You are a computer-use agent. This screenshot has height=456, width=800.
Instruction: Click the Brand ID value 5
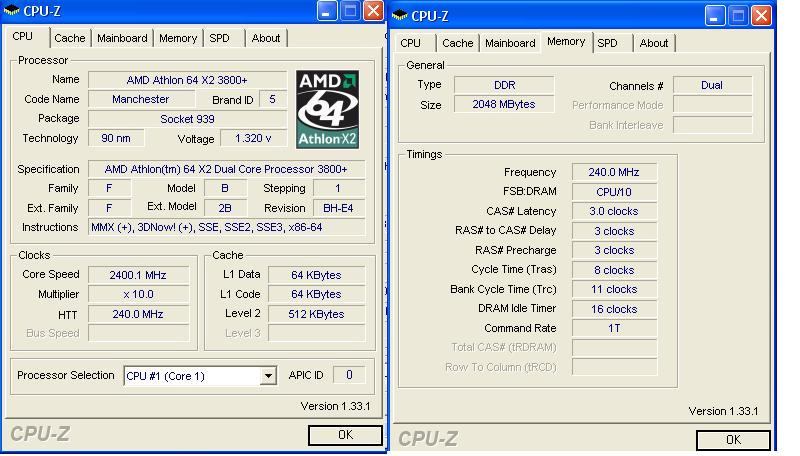[272, 99]
